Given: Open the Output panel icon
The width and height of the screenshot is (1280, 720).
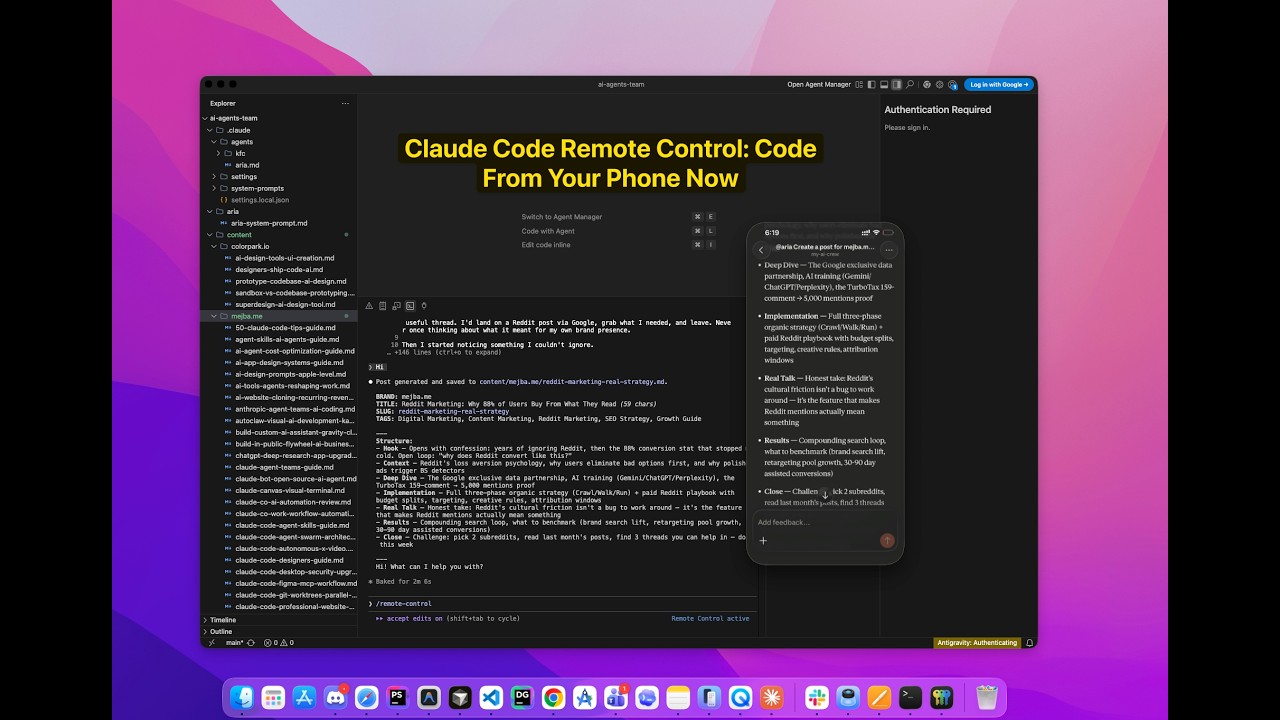Looking at the screenshot, I should (383, 306).
